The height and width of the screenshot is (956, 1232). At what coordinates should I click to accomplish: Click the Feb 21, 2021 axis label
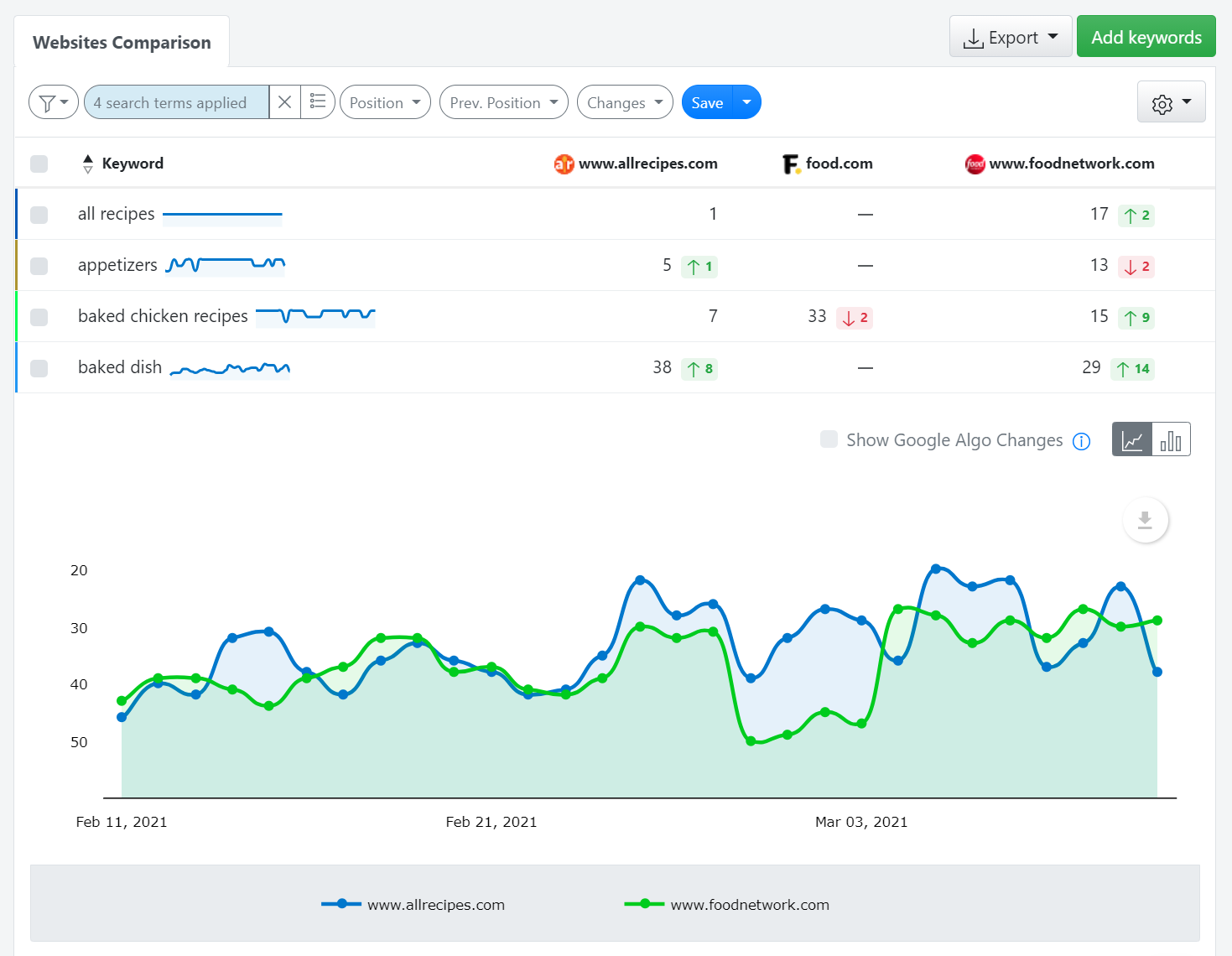point(491,822)
